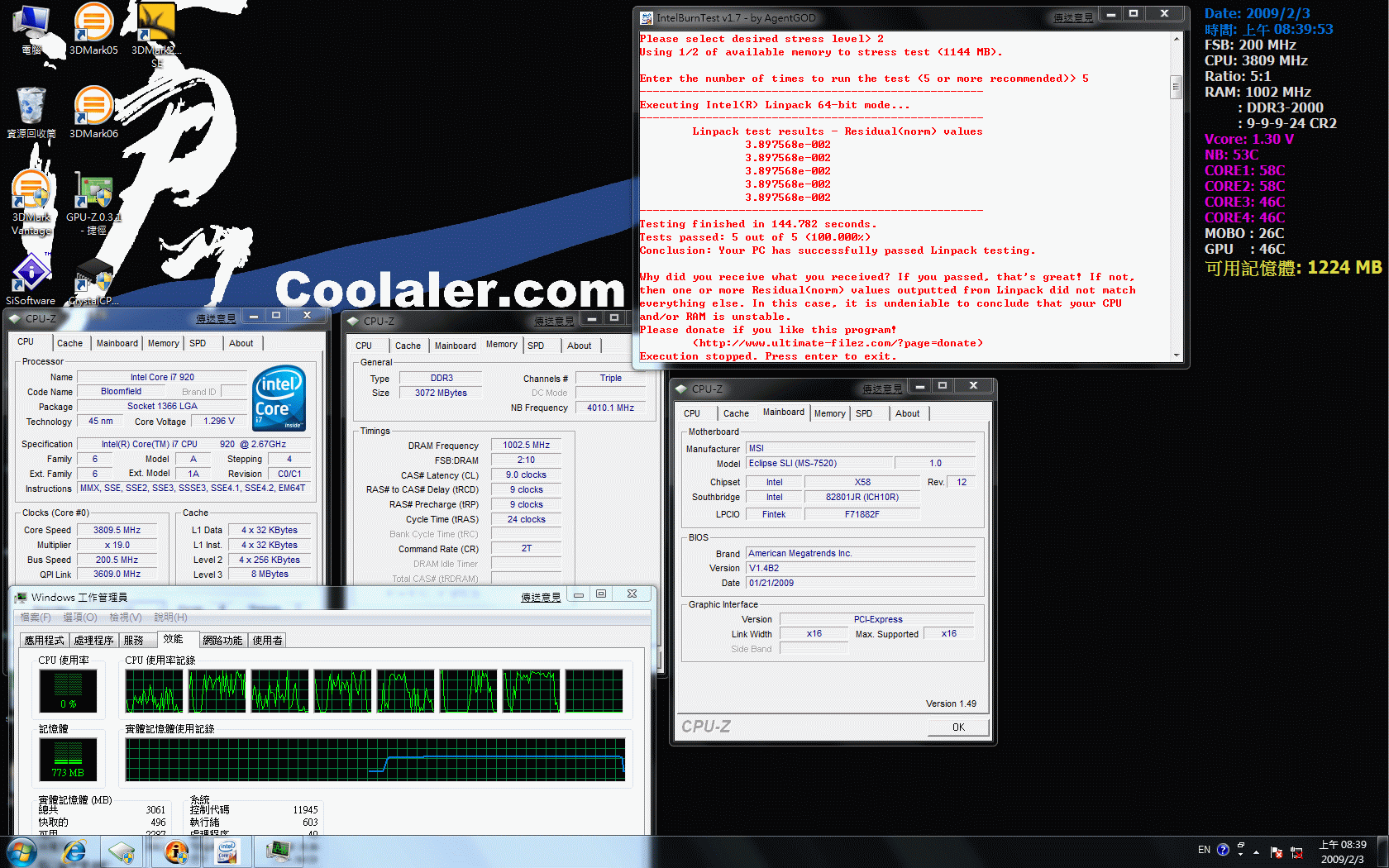Launch Internet Explorer from the taskbar
Image resolution: width=1389 pixels, height=868 pixels.
[x=74, y=851]
